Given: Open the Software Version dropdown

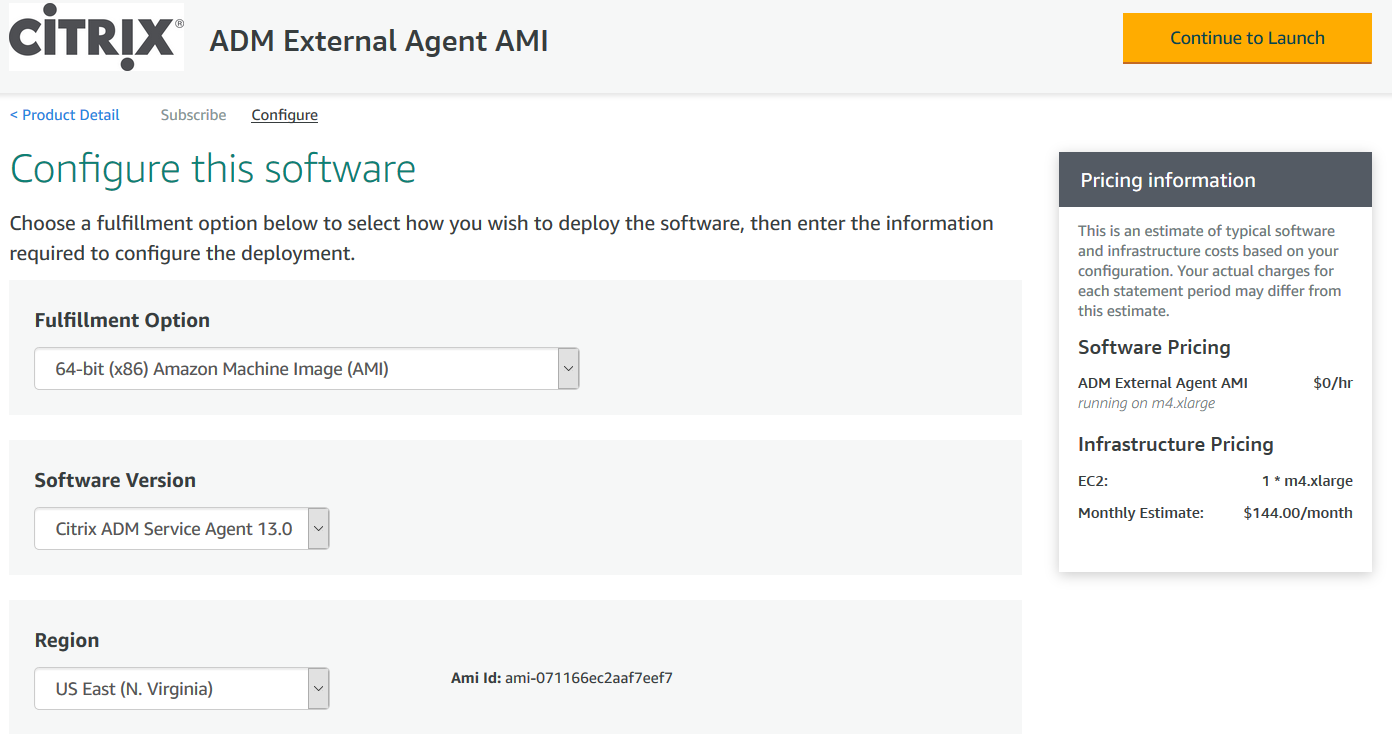Looking at the screenshot, I should pyautogui.click(x=181, y=528).
